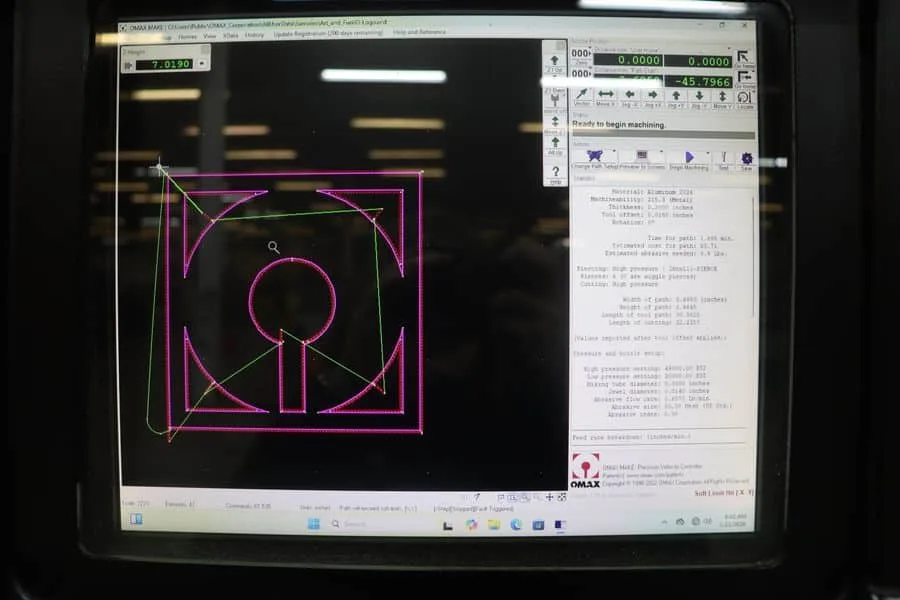Click the Windows Start button

pyautogui.click(x=313, y=523)
